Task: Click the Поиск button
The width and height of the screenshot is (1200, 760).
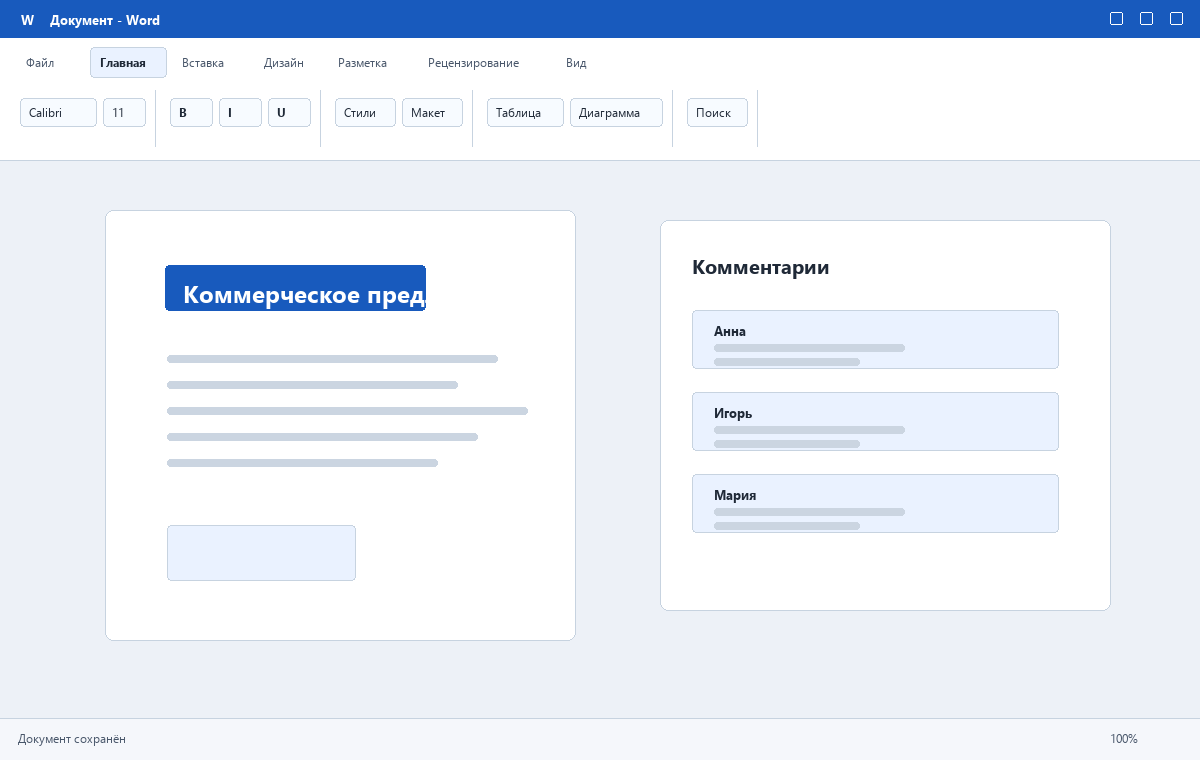Action: [x=717, y=113]
